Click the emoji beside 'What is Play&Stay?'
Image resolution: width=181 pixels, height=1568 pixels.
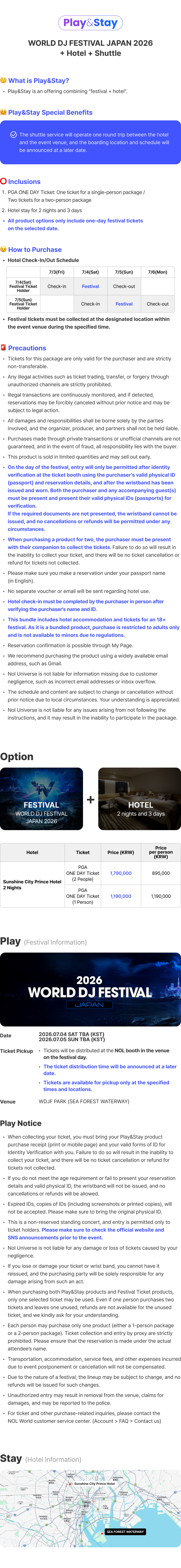coord(4,80)
